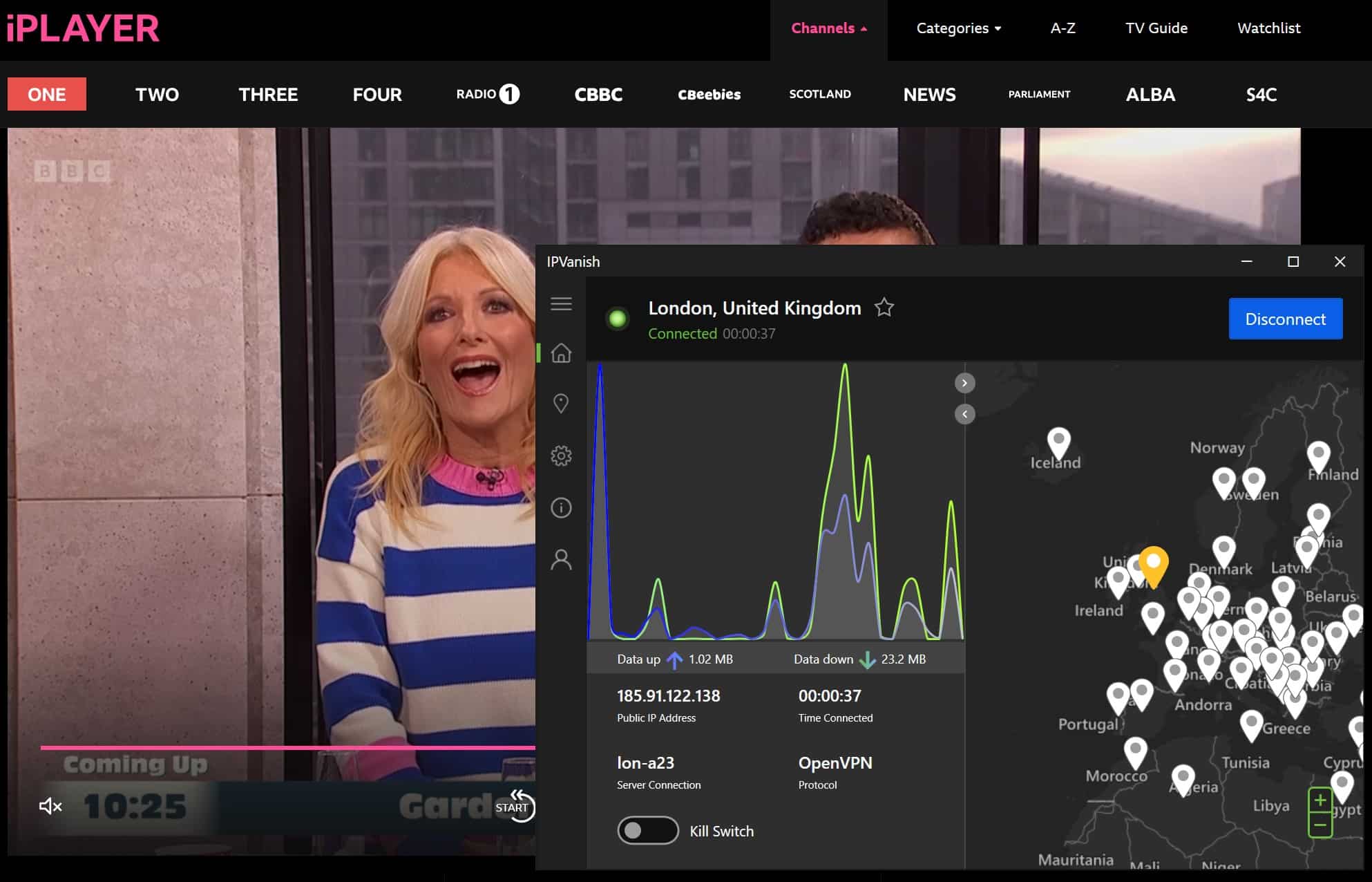The image size is (1372, 882).
Task: Select the Greece server pin
Action: pyautogui.click(x=1251, y=726)
